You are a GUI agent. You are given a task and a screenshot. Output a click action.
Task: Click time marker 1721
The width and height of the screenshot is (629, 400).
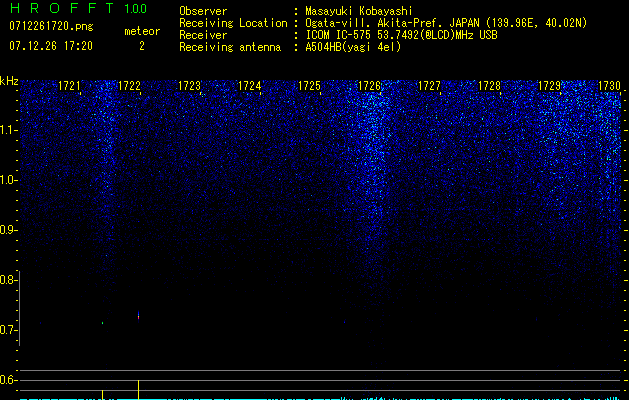[x=69, y=86]
